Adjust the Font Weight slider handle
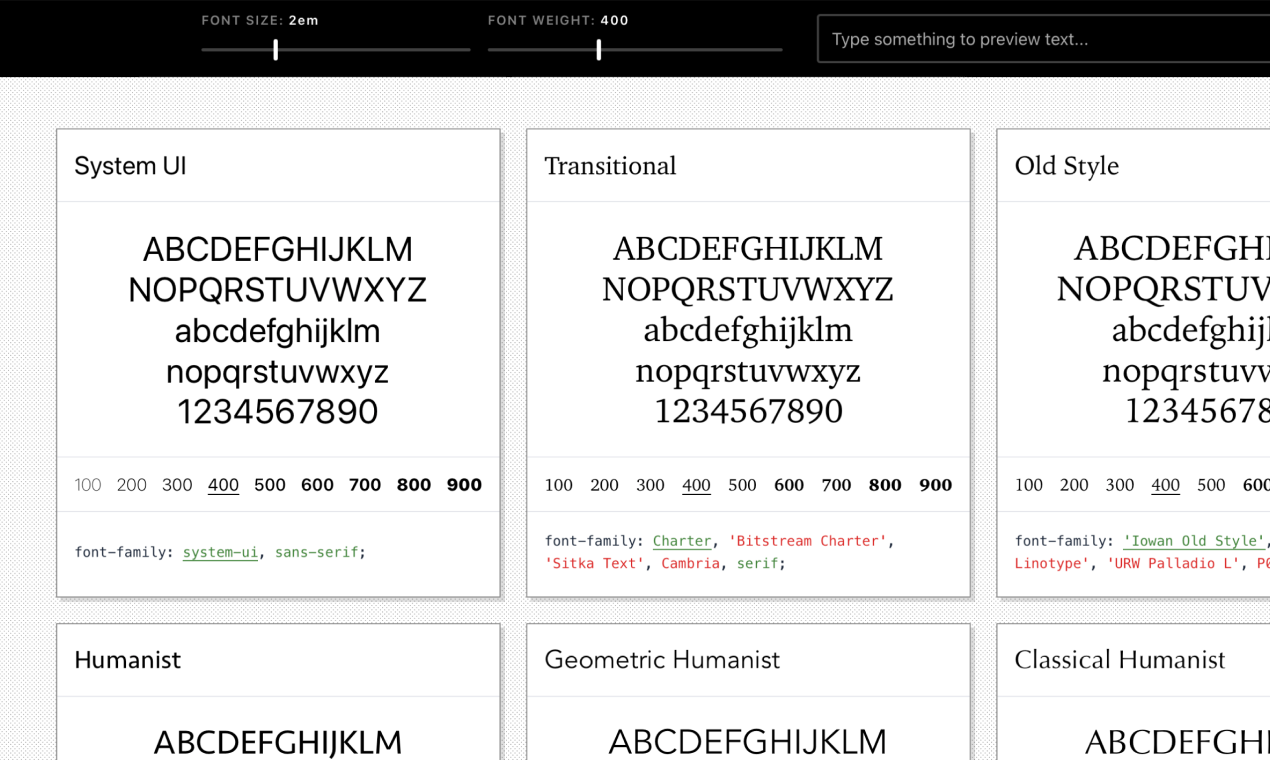 coord(599,49)
